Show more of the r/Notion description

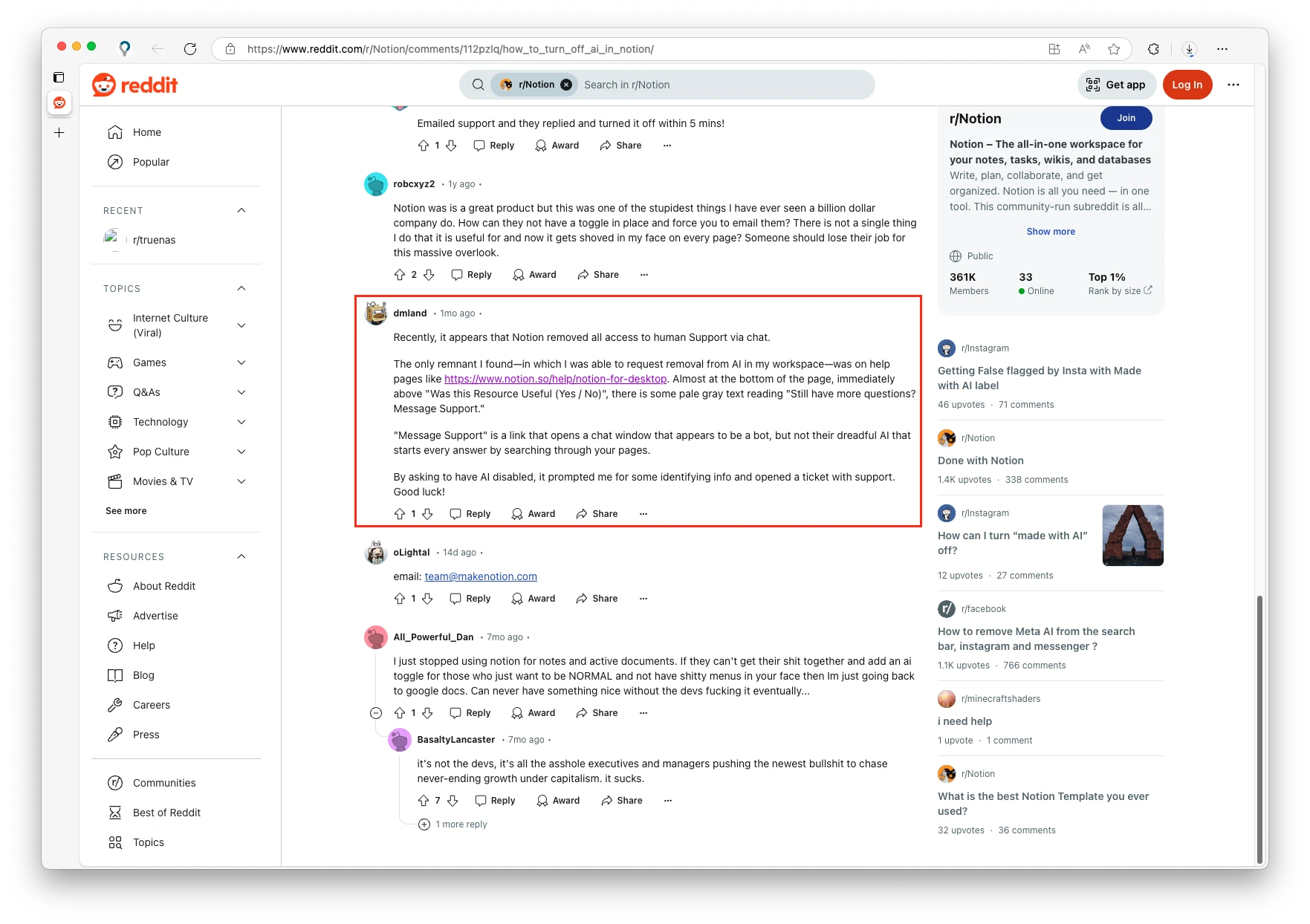coord(1050,231)
